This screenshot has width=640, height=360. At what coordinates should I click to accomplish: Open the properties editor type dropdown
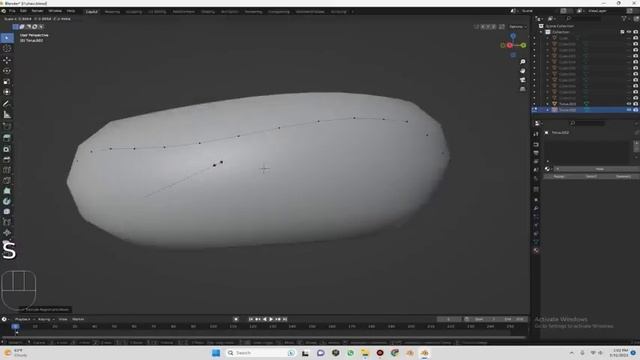tap(538, 123)
